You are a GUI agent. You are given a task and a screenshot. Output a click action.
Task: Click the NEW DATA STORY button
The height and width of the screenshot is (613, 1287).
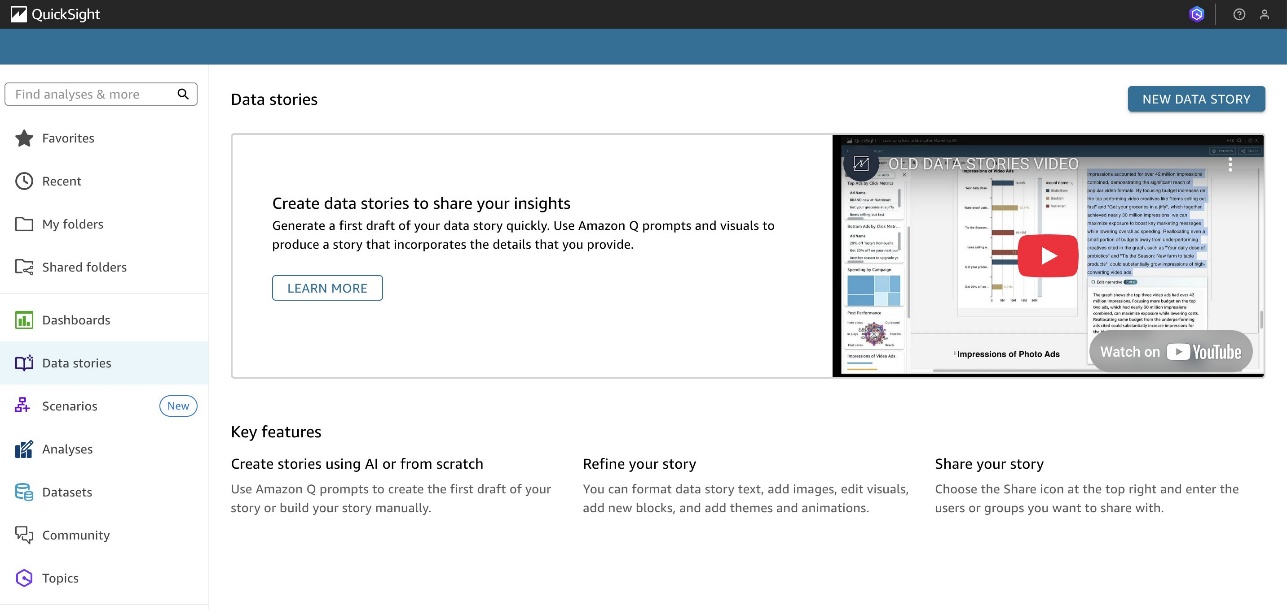[x=1196, y=99]
